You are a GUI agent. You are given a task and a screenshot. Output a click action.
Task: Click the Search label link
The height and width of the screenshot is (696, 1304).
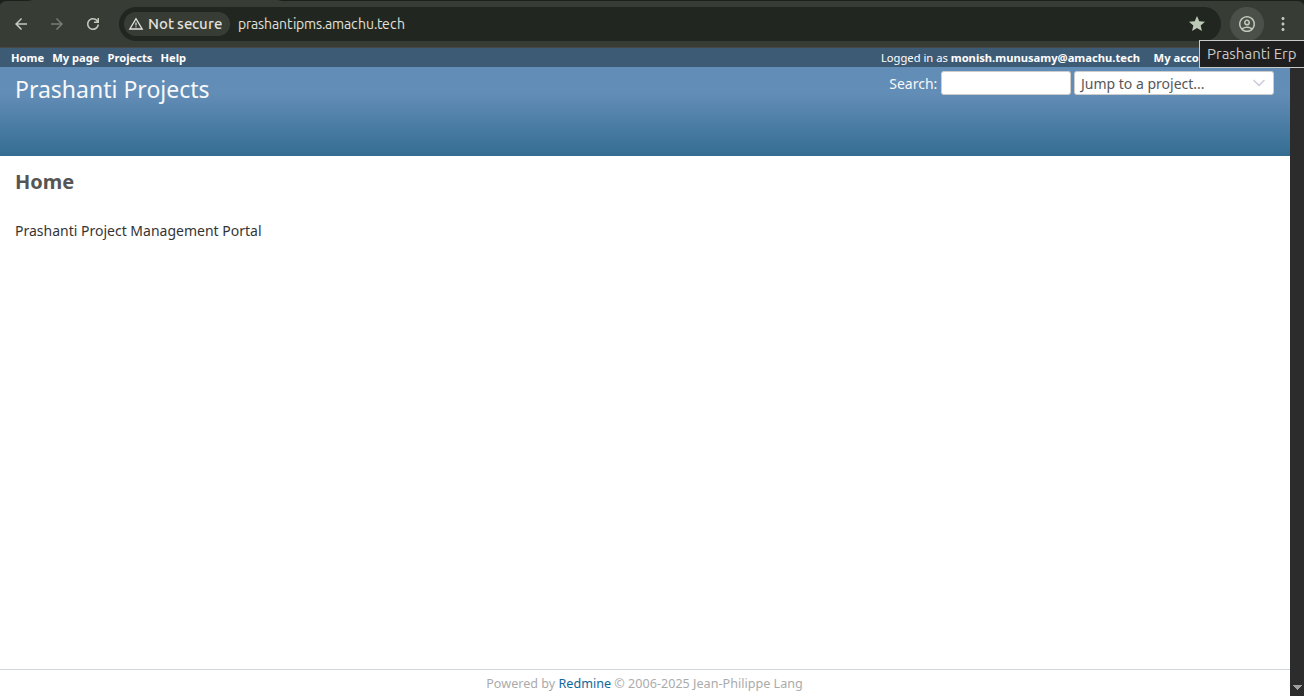point(912,84)
